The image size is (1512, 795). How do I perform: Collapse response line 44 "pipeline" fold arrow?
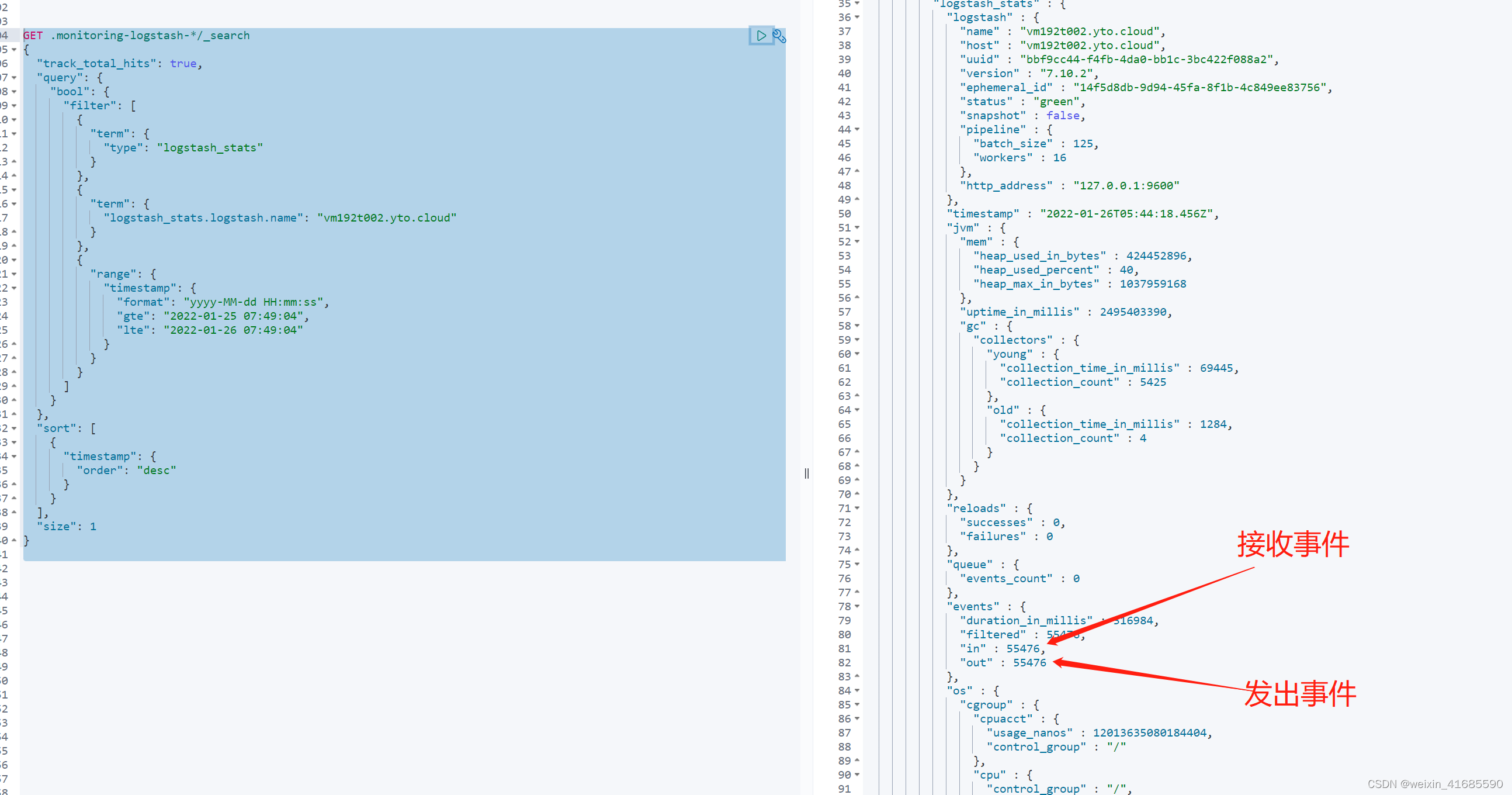(x=858, y=129)
